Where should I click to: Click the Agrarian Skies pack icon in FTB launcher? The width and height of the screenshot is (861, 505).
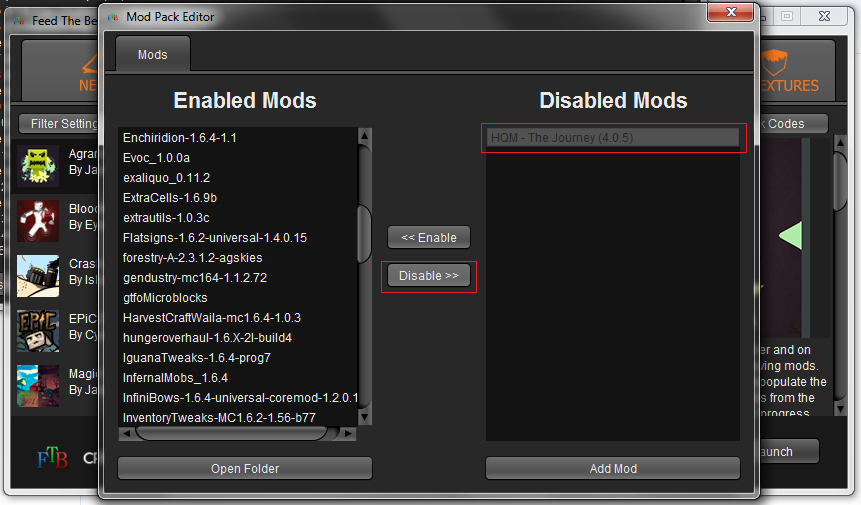[x=37, y=165]
